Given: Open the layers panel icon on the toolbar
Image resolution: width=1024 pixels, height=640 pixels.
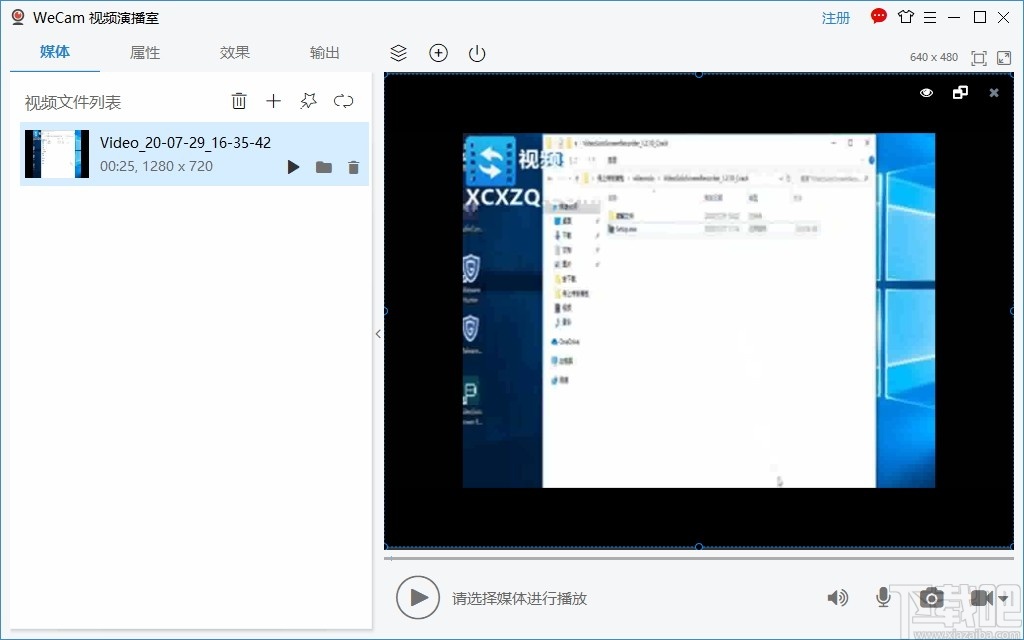Looking at the screenshot, I should coord(398,53).
